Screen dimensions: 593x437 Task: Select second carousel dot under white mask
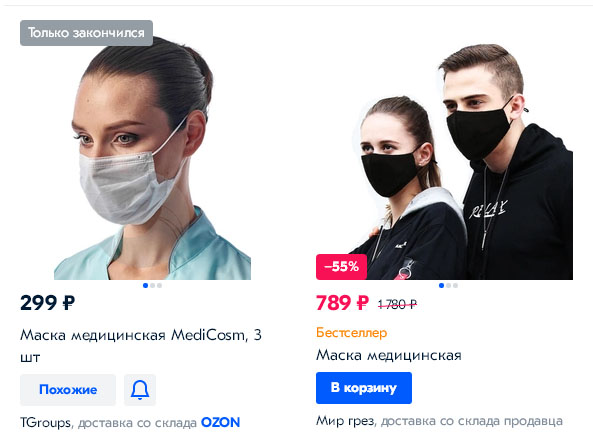[x=152, y=285]
